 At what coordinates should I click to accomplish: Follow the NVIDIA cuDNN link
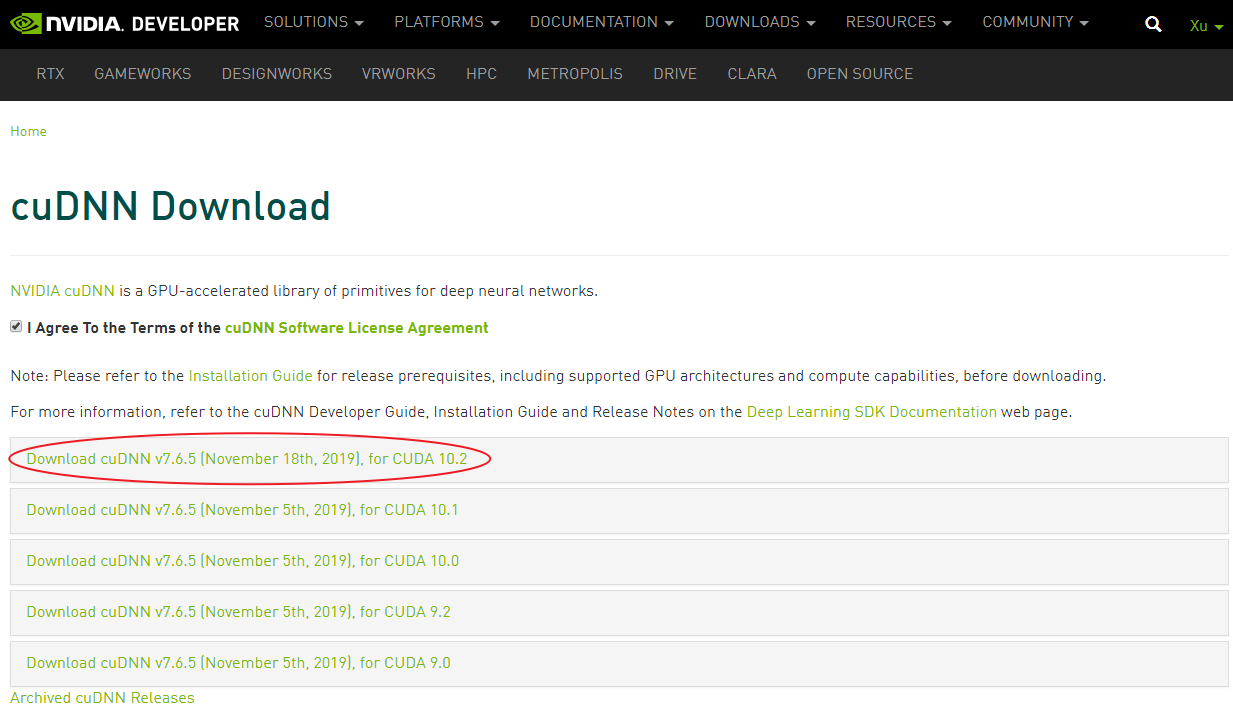(62, 291)
